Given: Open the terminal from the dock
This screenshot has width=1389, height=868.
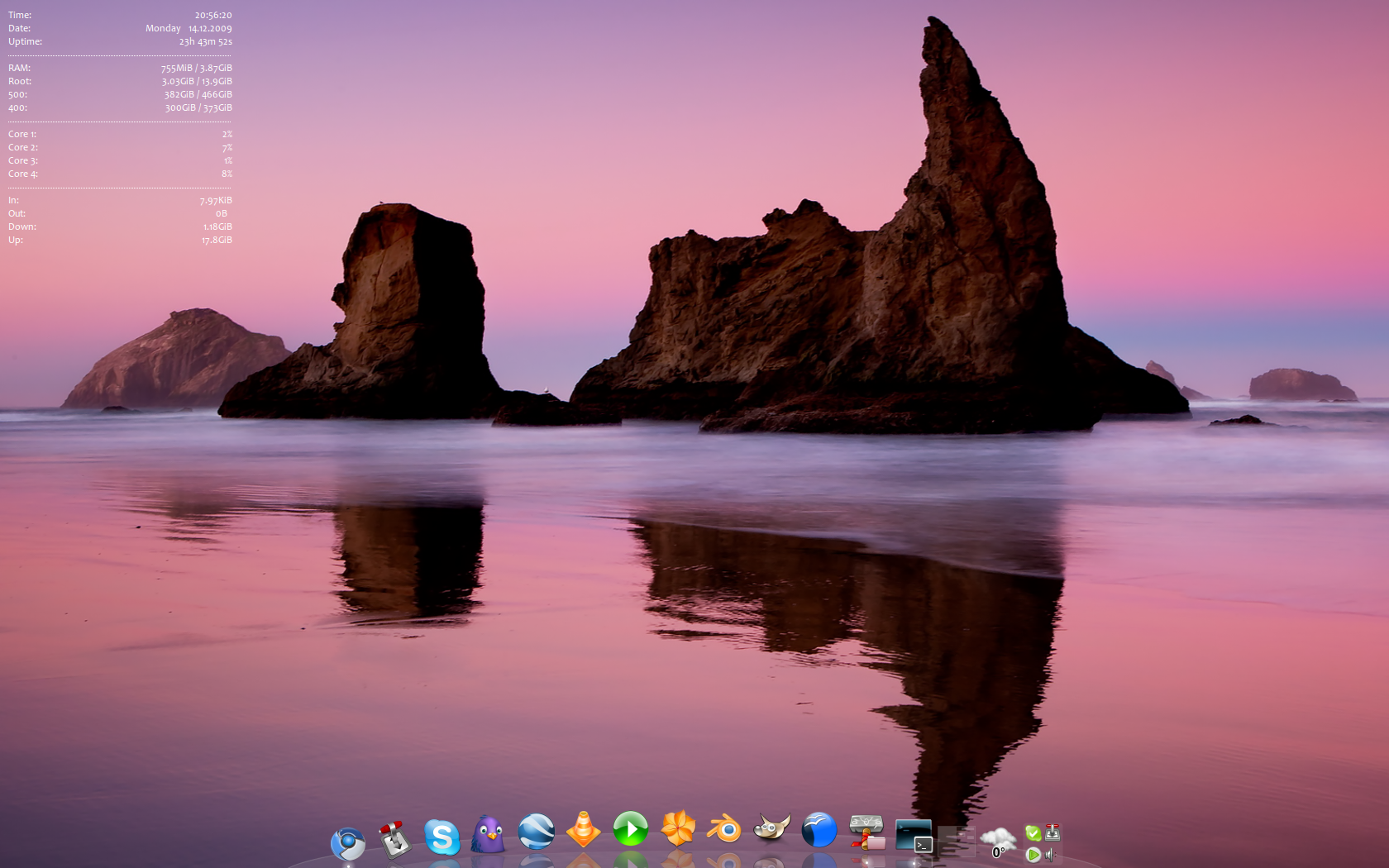Looking at the screenshot, I should pyautogui.click(x=914, y=836).
